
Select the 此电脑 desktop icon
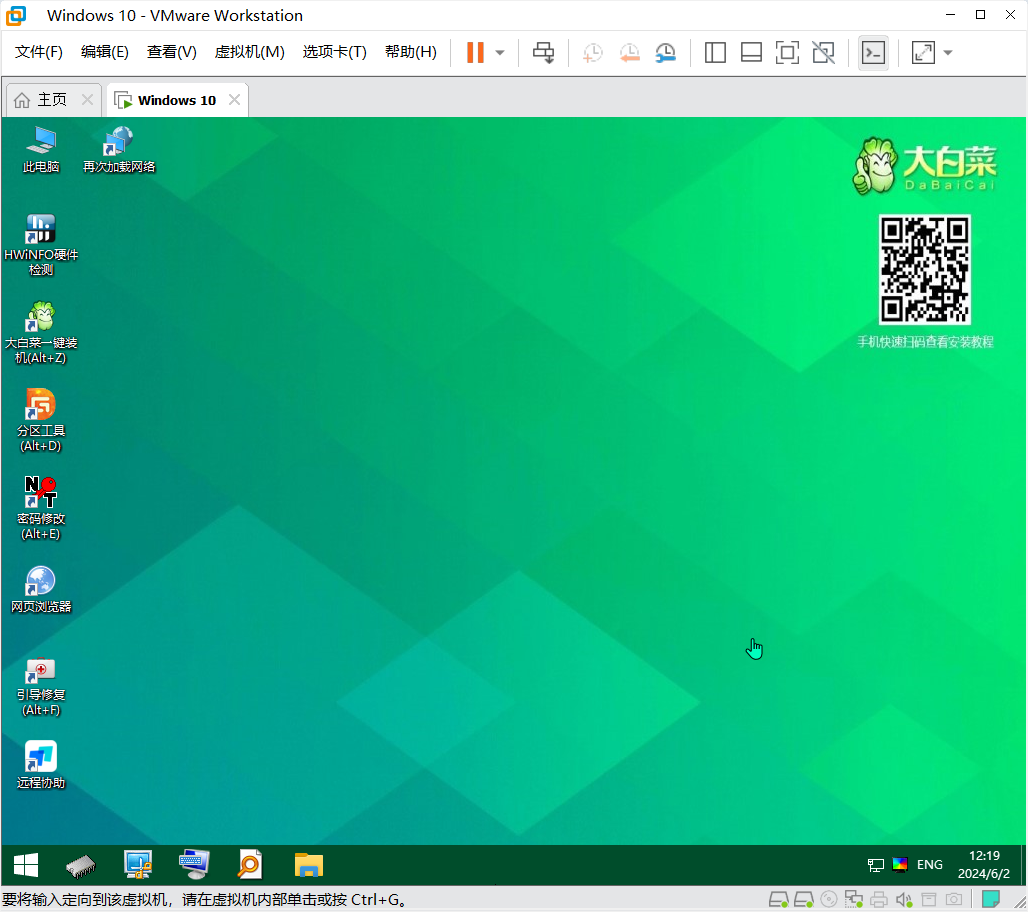click(41, 150)
